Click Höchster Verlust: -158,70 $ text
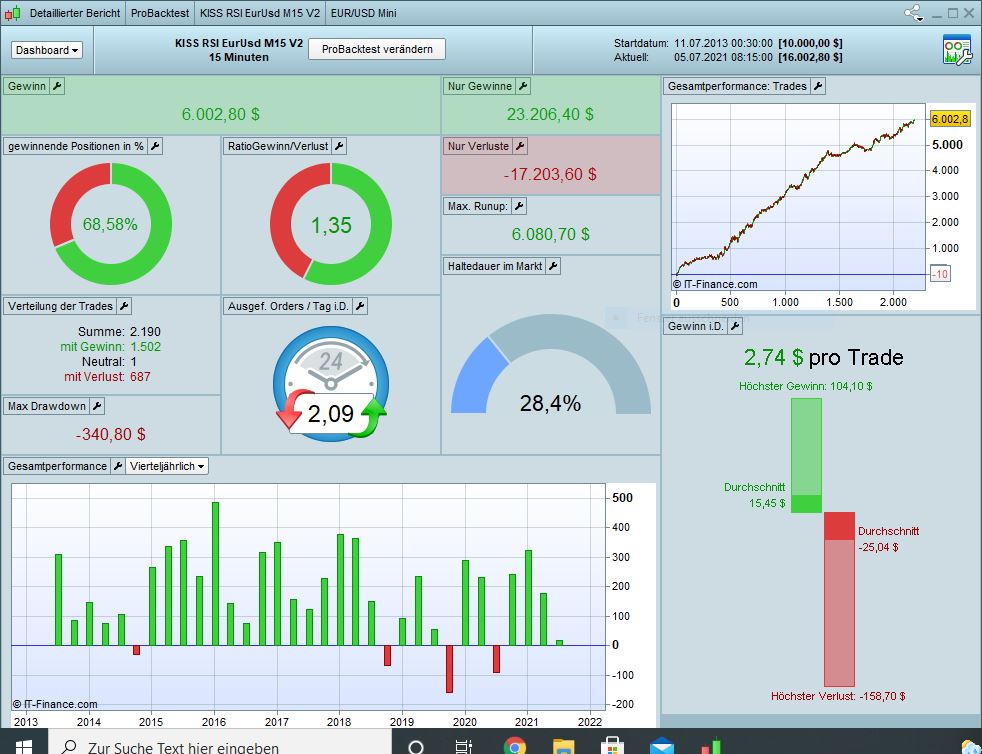This screenshot has height=754, width=982. (838, 696)
